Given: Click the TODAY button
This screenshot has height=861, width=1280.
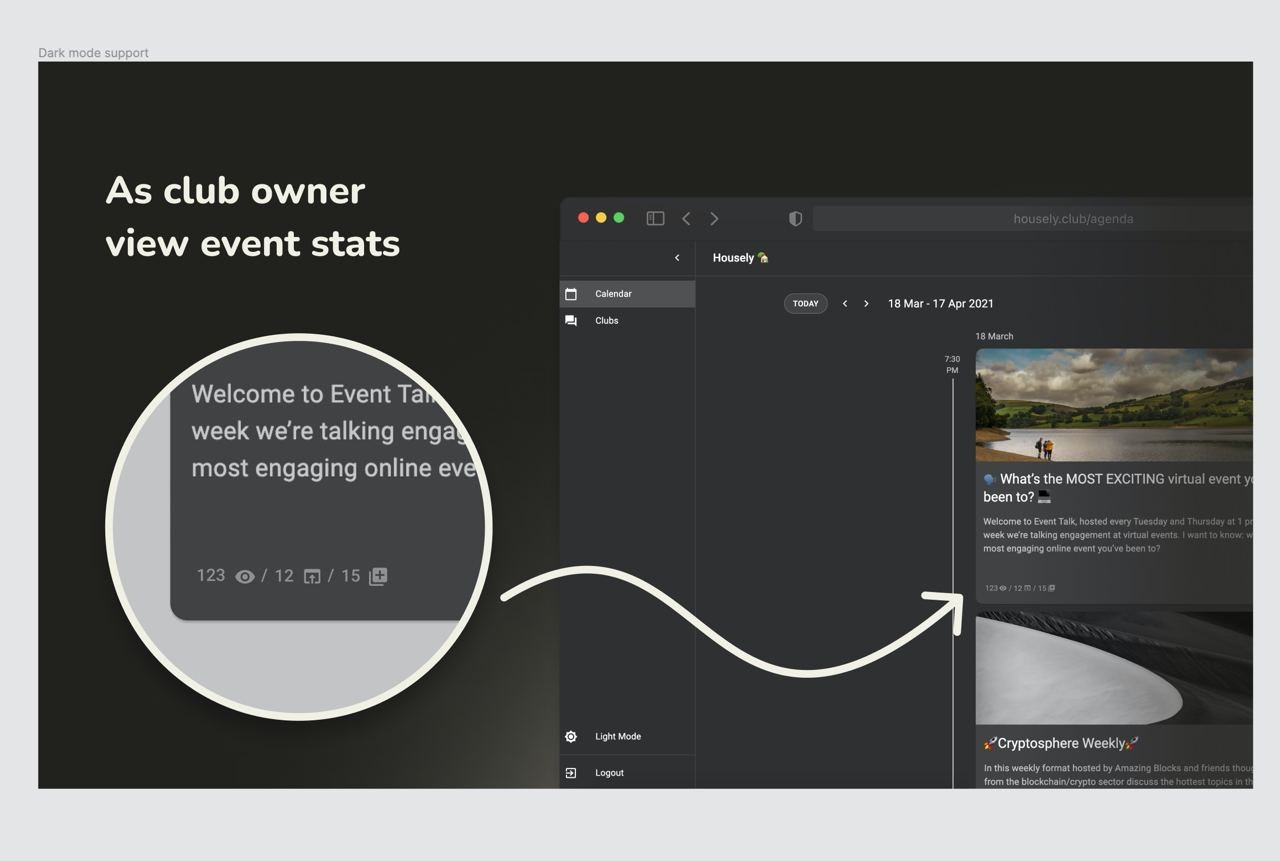Looking at the screenshot, I should [806, 304].
